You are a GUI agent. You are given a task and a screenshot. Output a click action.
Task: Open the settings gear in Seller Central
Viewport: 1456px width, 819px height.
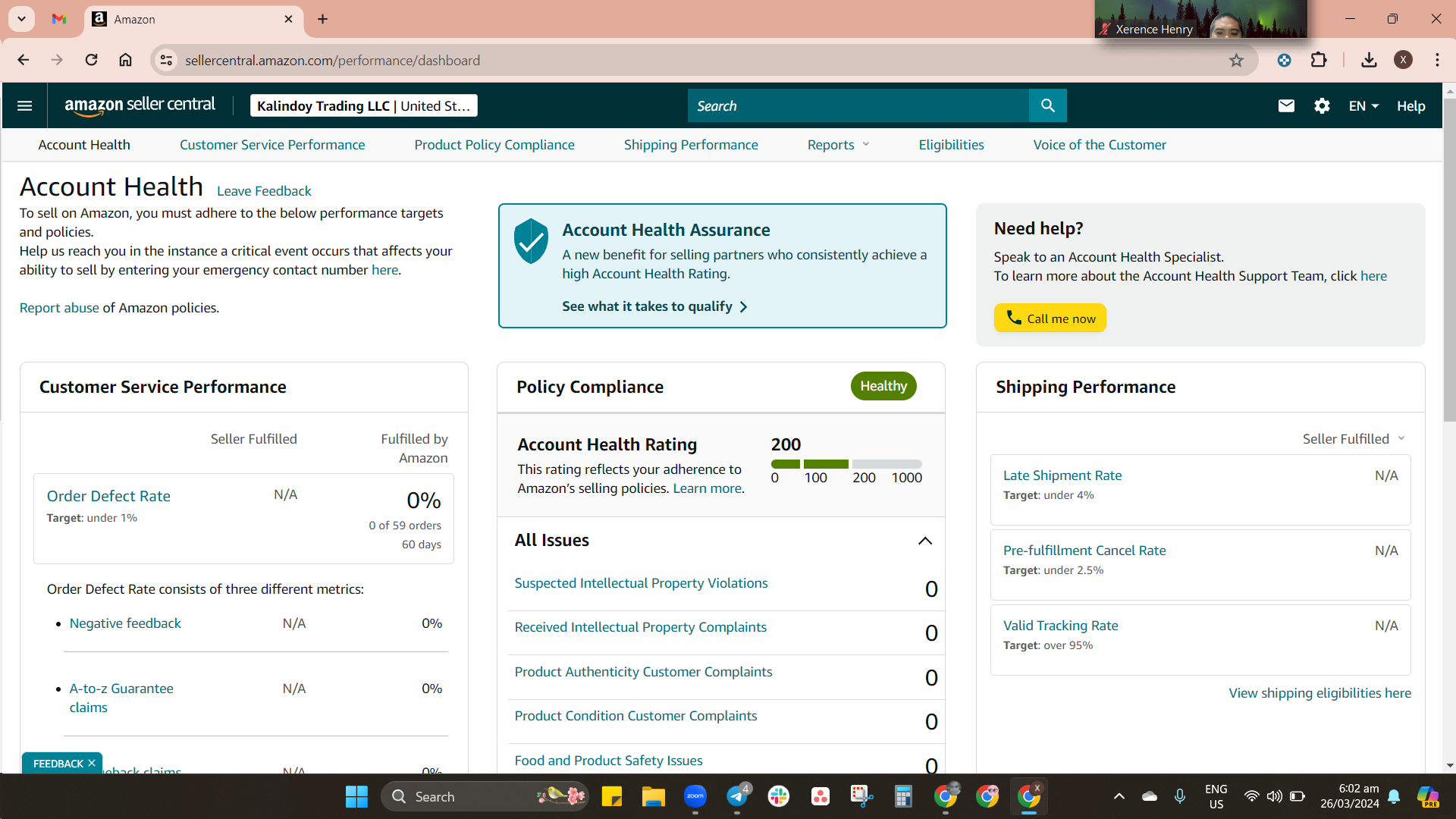1322,105
